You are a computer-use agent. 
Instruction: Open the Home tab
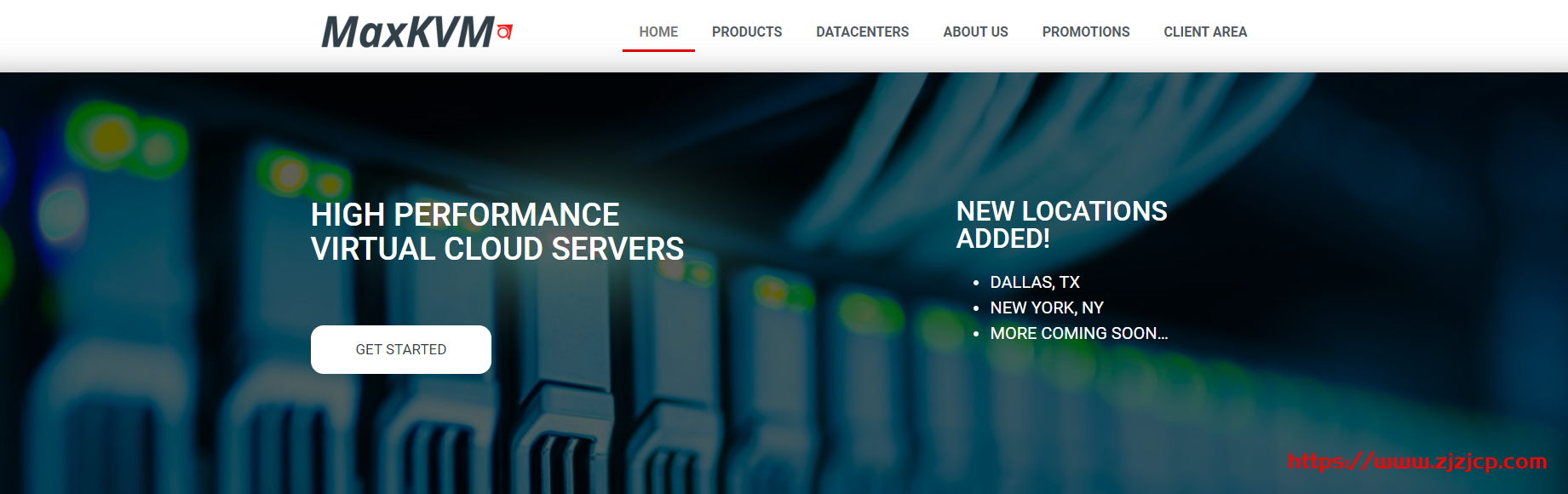658,32
